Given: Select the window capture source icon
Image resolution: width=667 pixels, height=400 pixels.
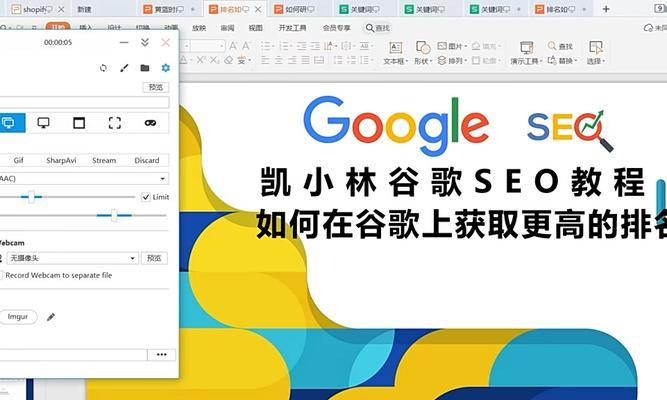Looking at the screenshot, I should tap(79, 123).
